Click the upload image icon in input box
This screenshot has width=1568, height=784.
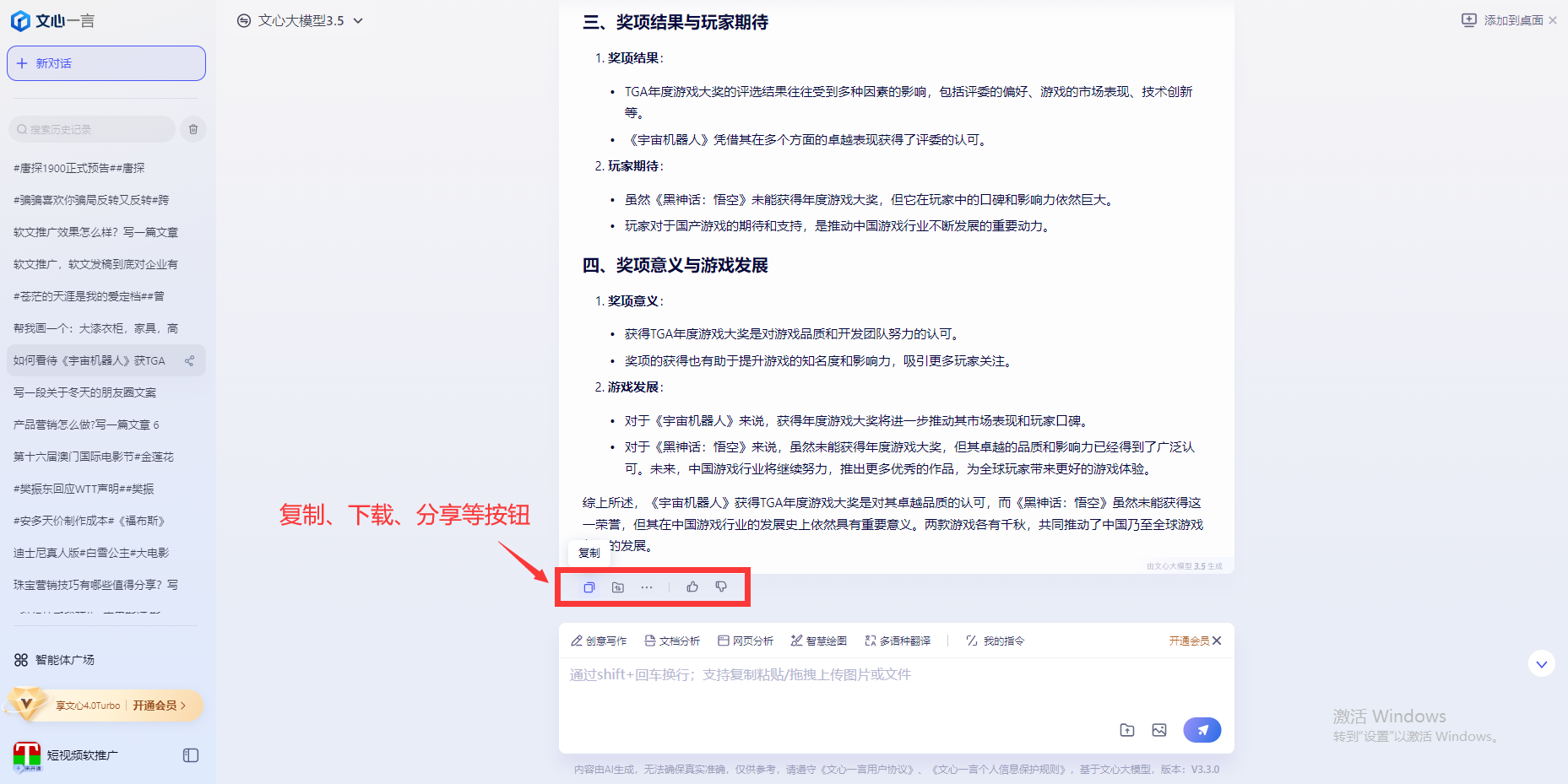pyautogui.click(x=1159, y=730)
